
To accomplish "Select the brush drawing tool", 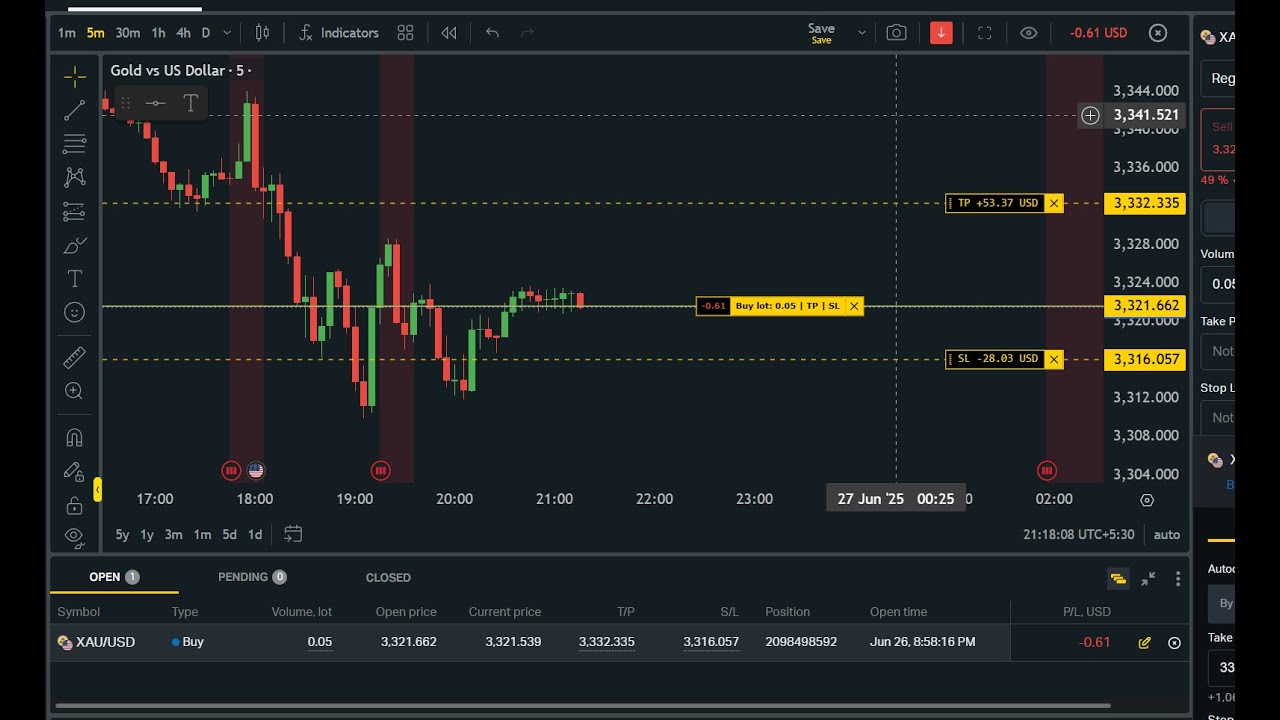I will (x=74, y=245).
